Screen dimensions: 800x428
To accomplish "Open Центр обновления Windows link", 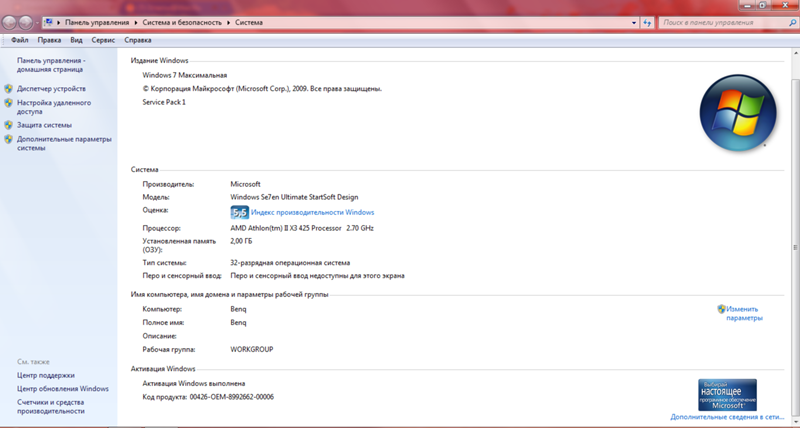I will click(63, 388).
